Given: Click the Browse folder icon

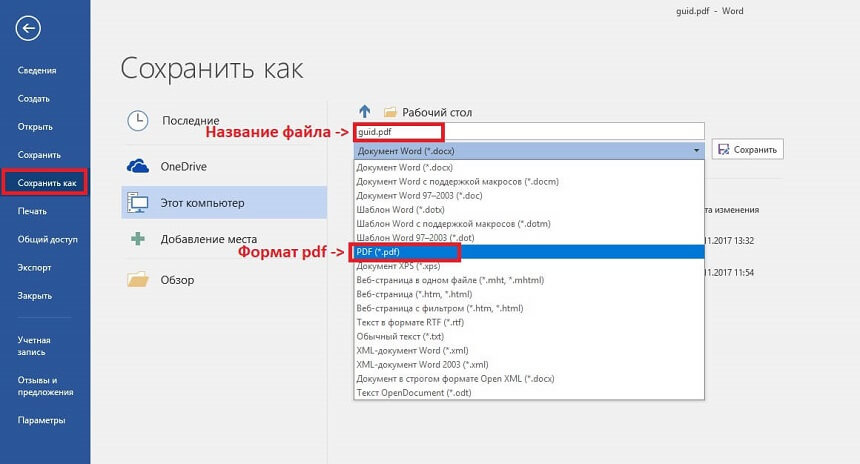Looking at the screenshot, I should pos(138,280).
